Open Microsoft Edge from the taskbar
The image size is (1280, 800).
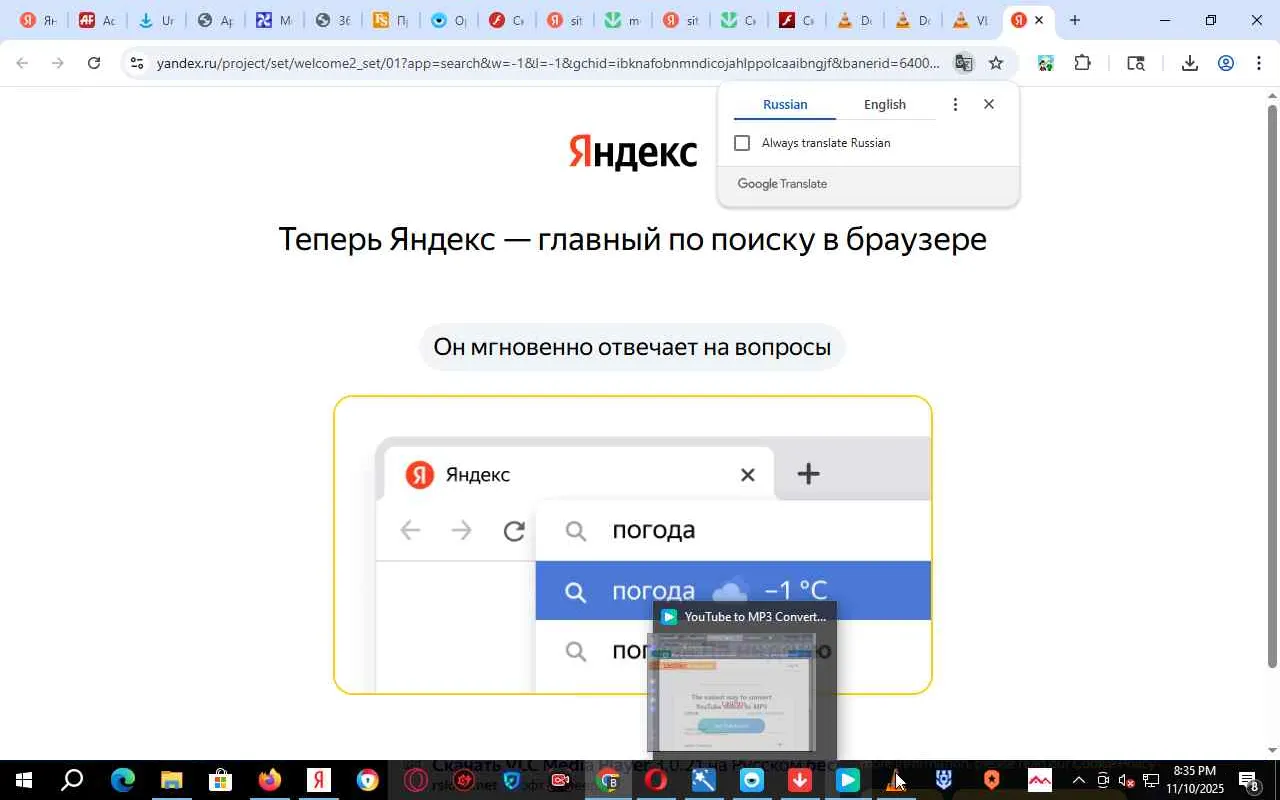[123, 781]
